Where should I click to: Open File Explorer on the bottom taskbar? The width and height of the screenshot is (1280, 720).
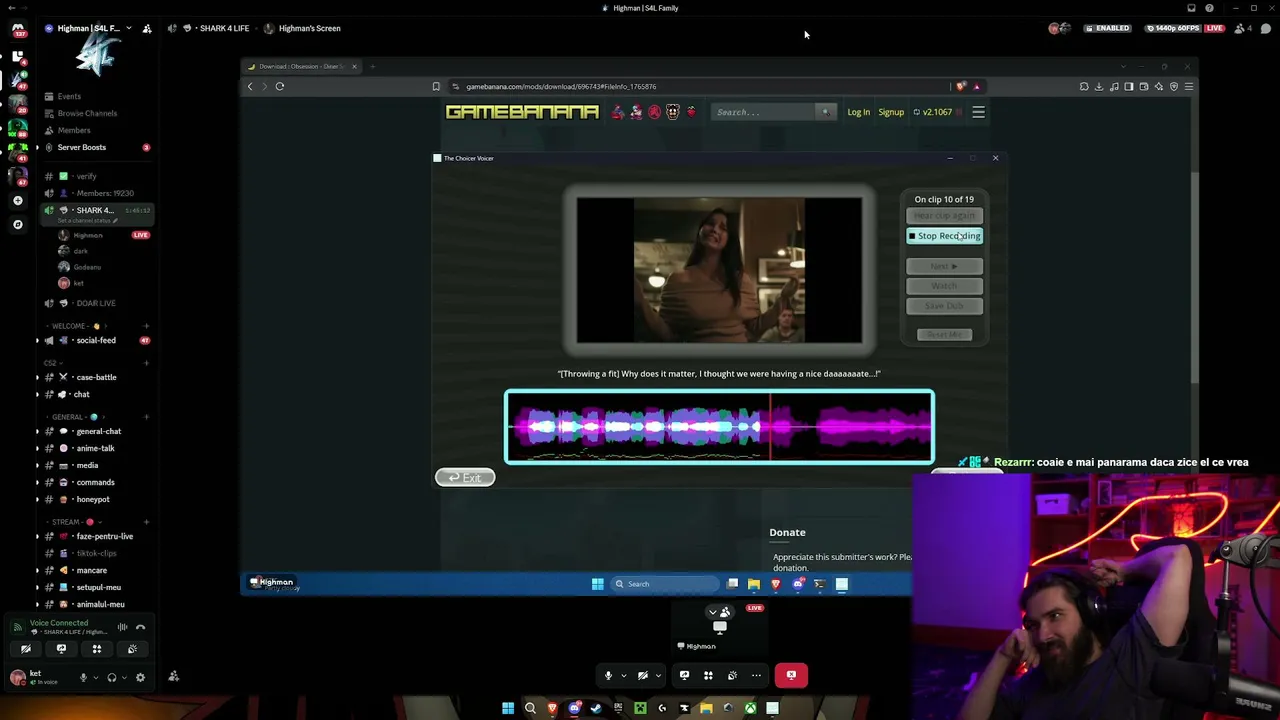(x=706, y=708)
